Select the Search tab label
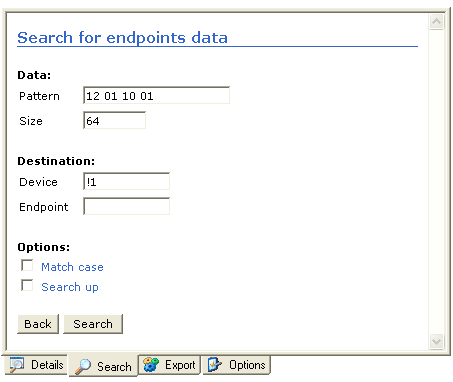The image size is (453, 382). click(114, 367)
